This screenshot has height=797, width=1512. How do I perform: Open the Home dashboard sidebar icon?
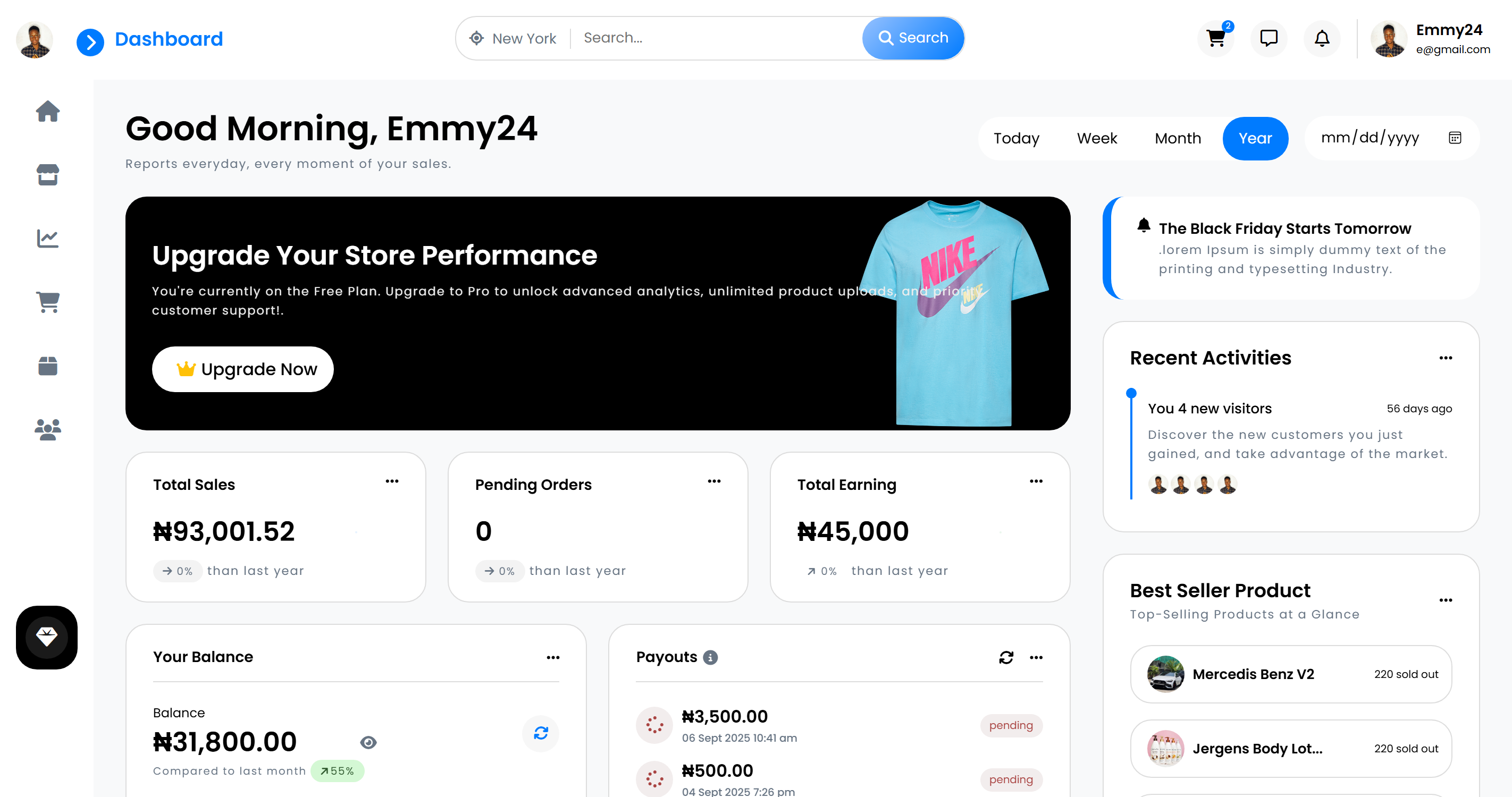47,112
